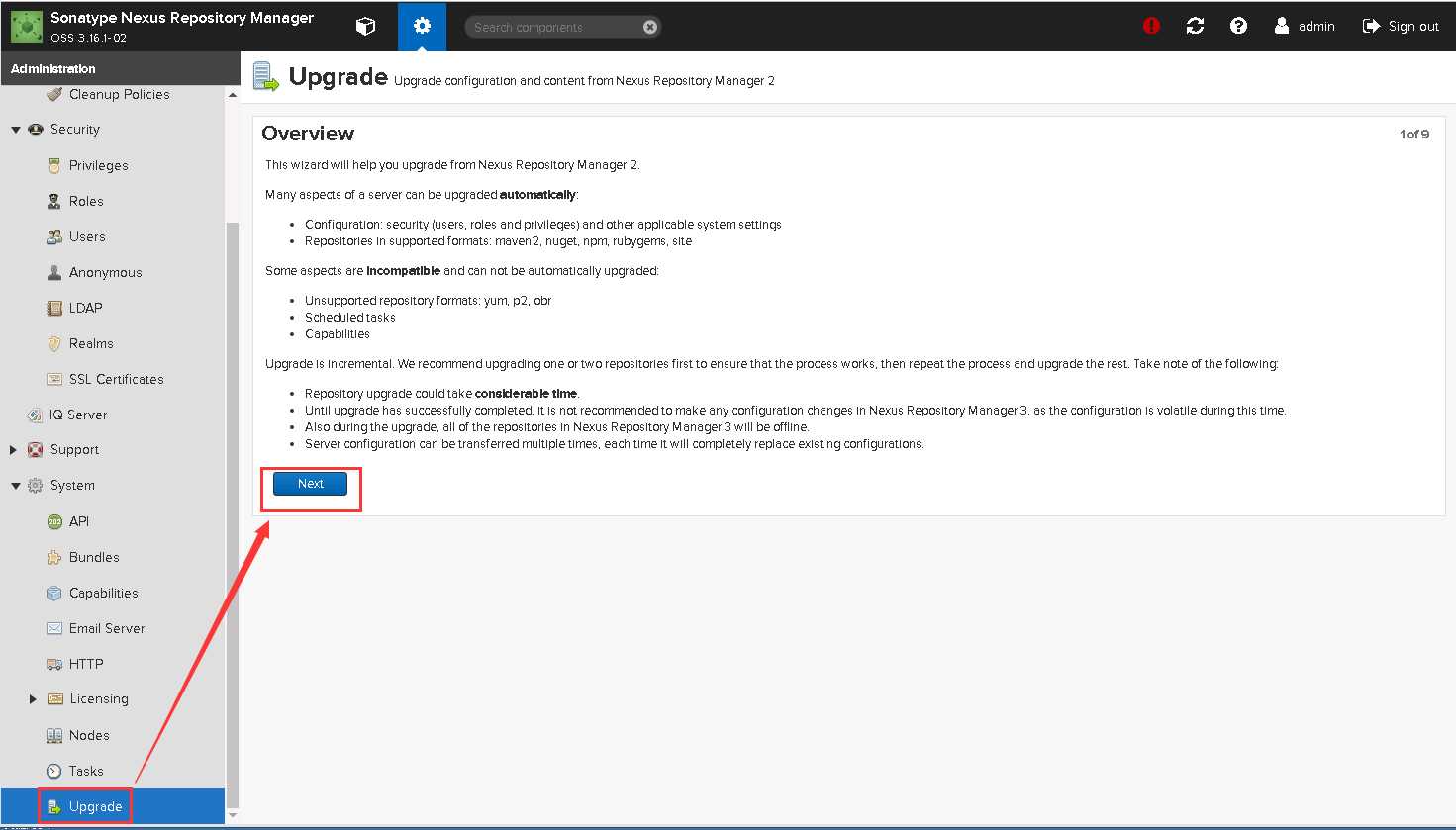Open the red system status alert icon
Image resolution: width=1456 pixels, height=830 pixels.
pyautogui.click(x=1151, y=27)
